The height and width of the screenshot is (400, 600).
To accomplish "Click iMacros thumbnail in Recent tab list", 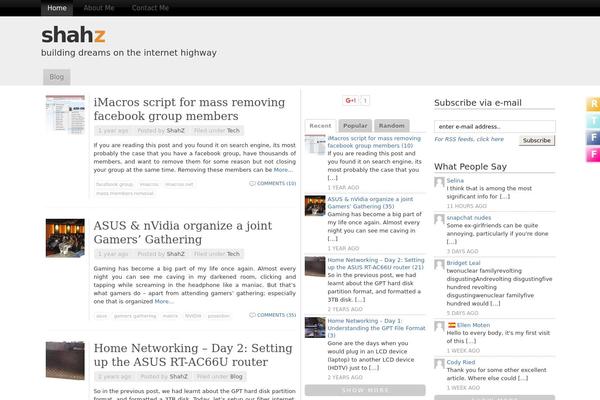I will click(315, 145).
